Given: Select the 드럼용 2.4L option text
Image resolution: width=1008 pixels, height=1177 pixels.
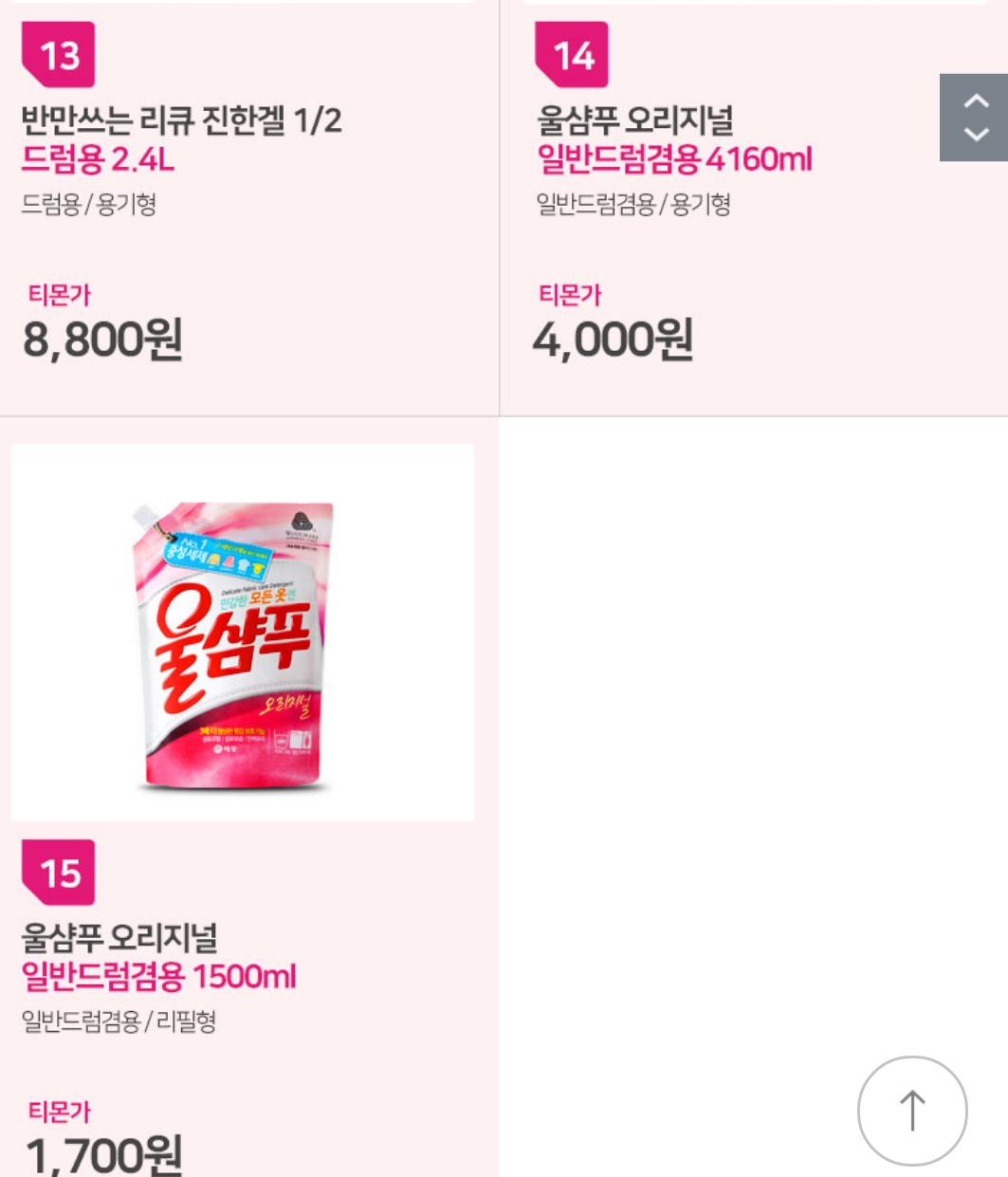Looking at the screenshot, I should [x=98, y=159].
